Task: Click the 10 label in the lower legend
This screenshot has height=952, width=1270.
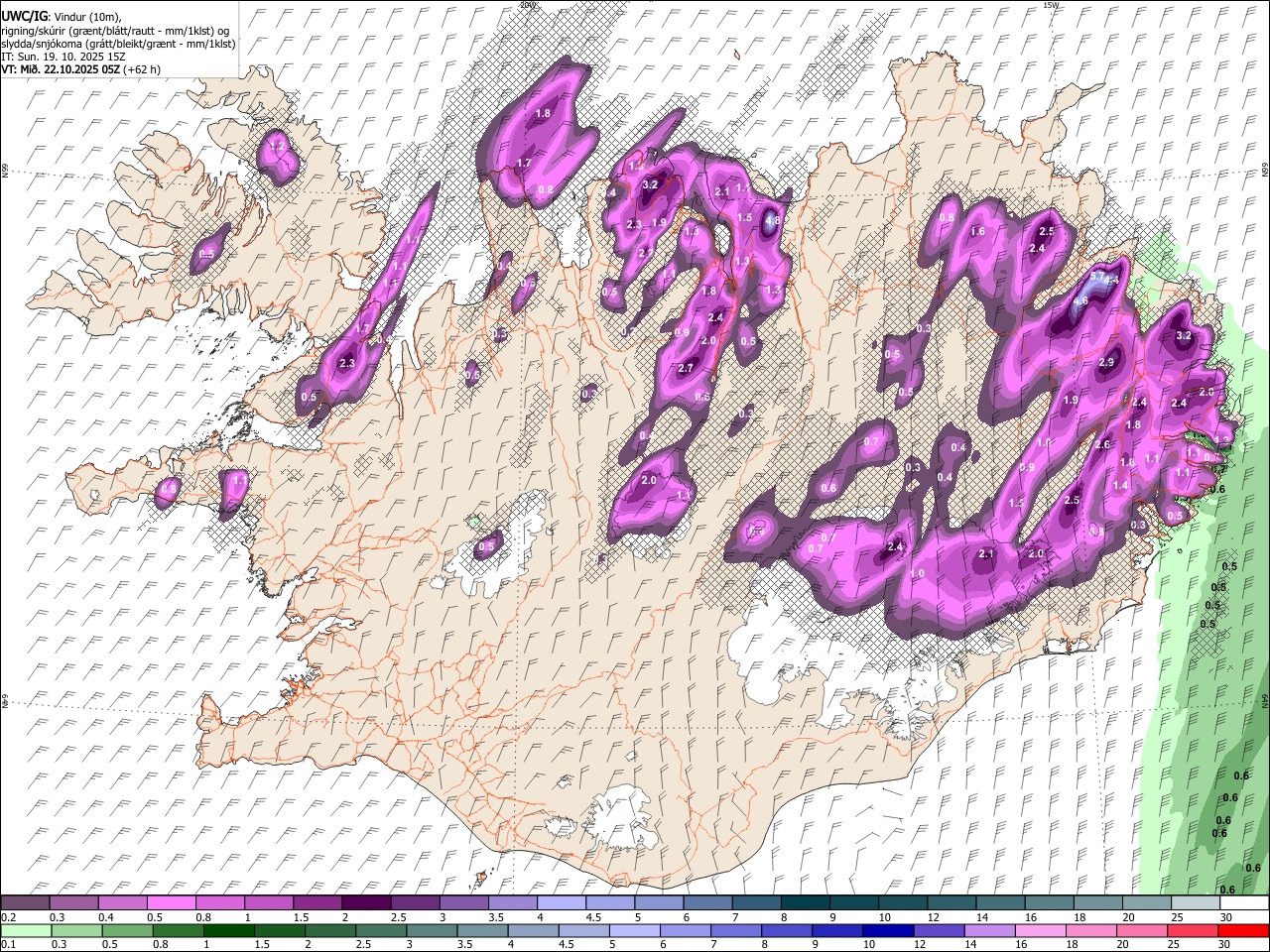Action: pyautogui.click(x=869, y=945)
